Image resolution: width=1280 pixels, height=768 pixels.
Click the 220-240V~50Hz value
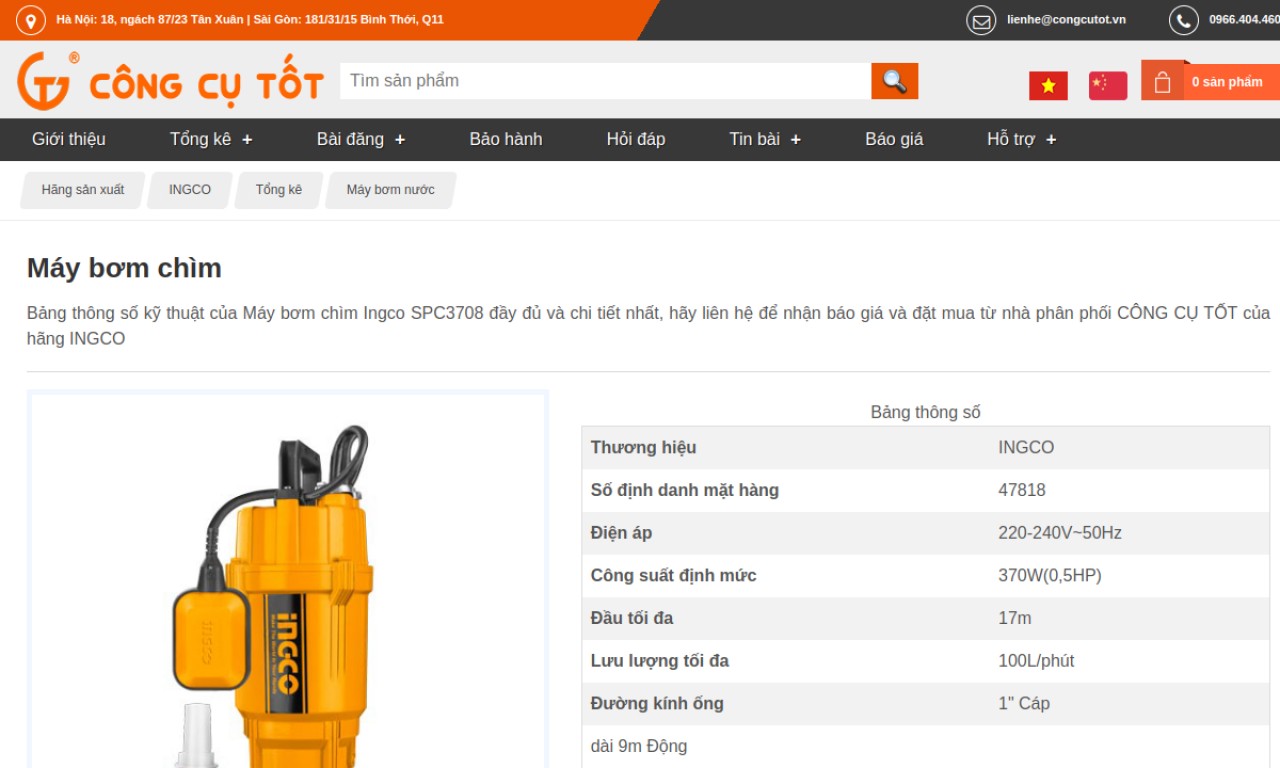point(1060,533)
